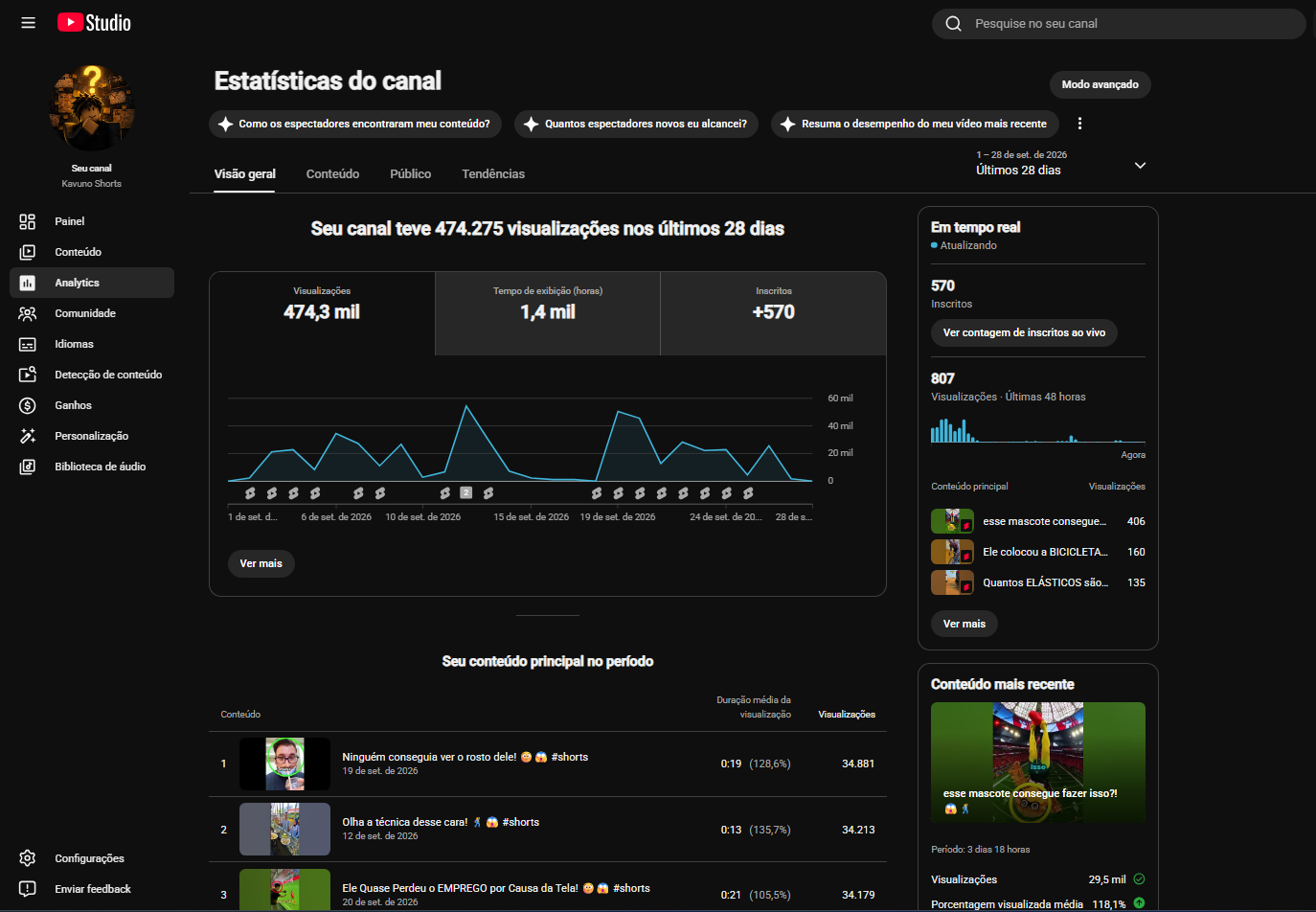Viewport: 1316px width, 912px height.
Task: Click the Modo avançado button
Action: (1100, 84)
